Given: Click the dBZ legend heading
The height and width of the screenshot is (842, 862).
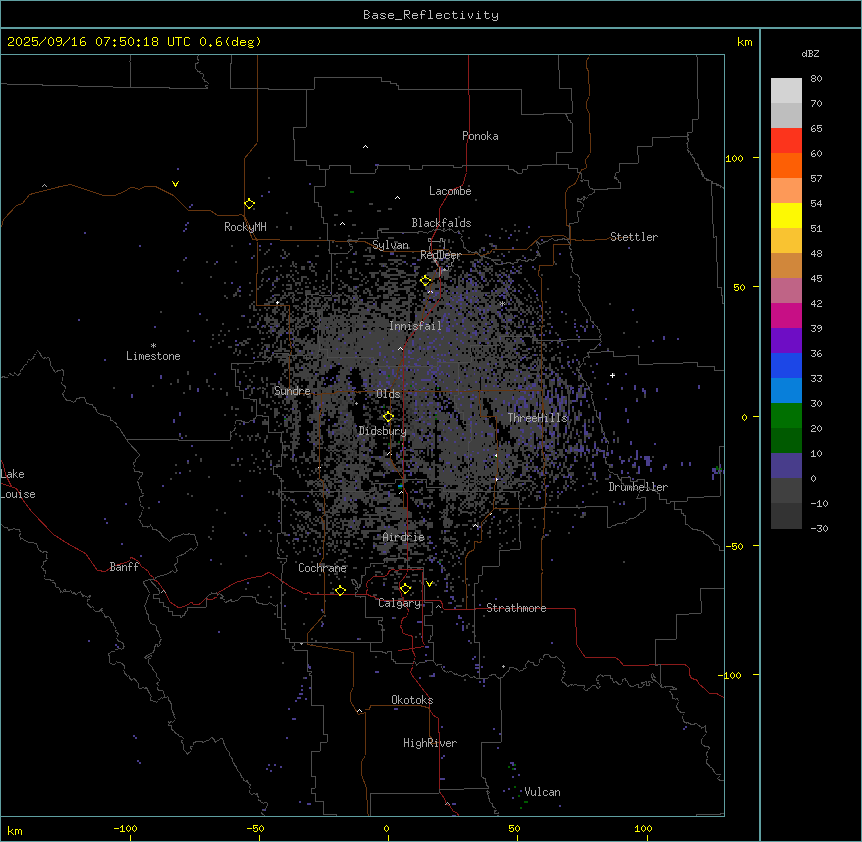Looking at the screenshot, I should point(810,54).
